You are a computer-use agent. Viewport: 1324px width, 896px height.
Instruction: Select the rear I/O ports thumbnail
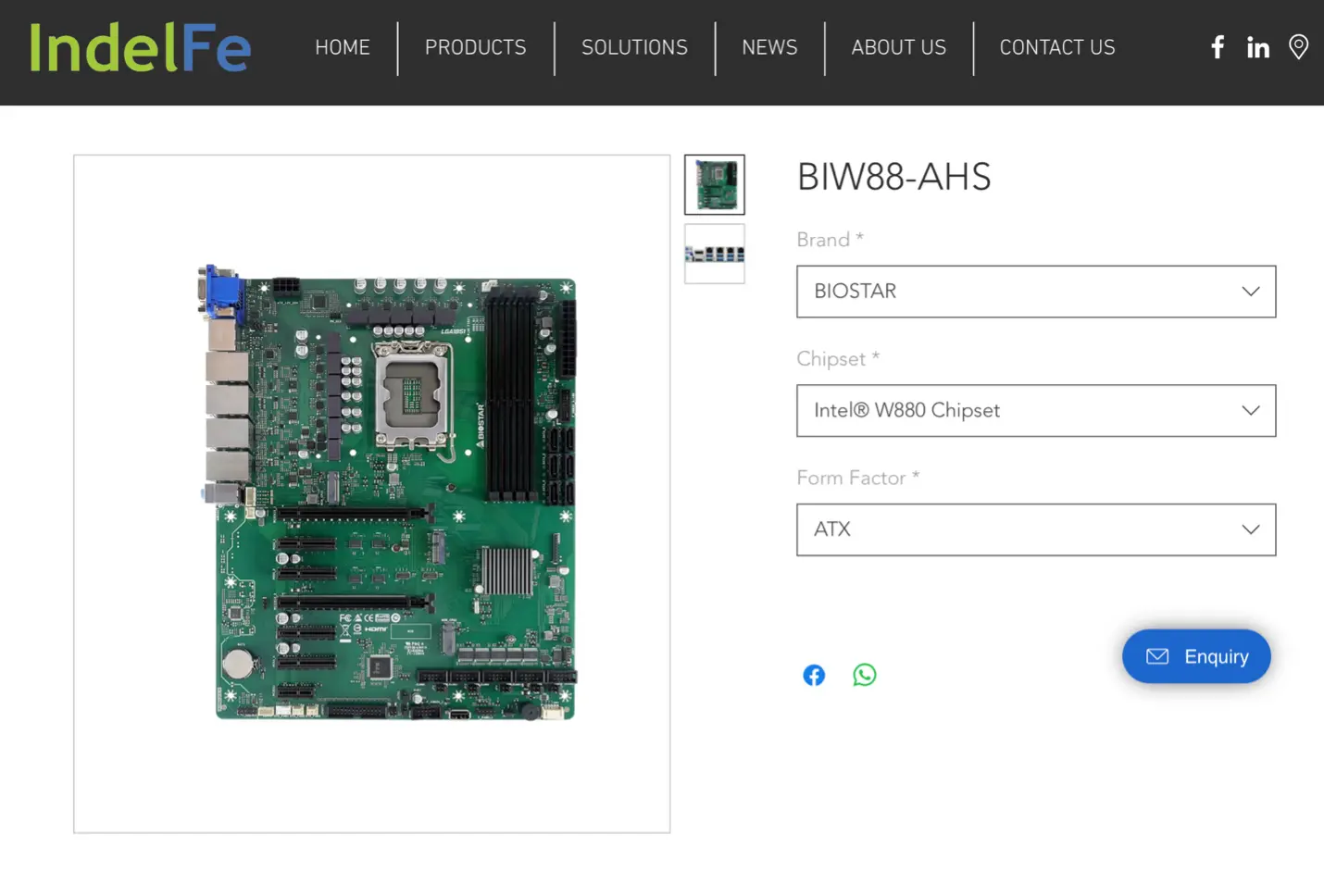pyautogui.click(x=714, y=254)
